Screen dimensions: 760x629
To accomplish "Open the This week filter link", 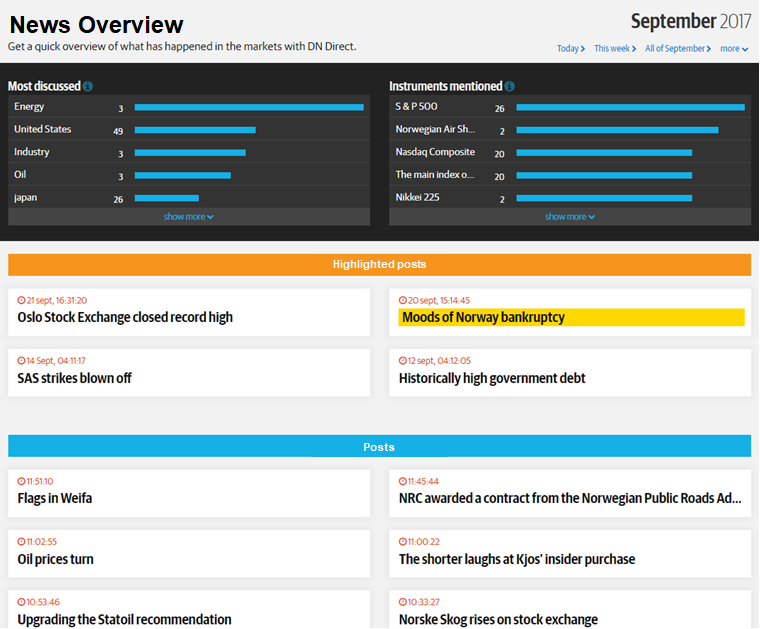I will click(x=615, y=48).
